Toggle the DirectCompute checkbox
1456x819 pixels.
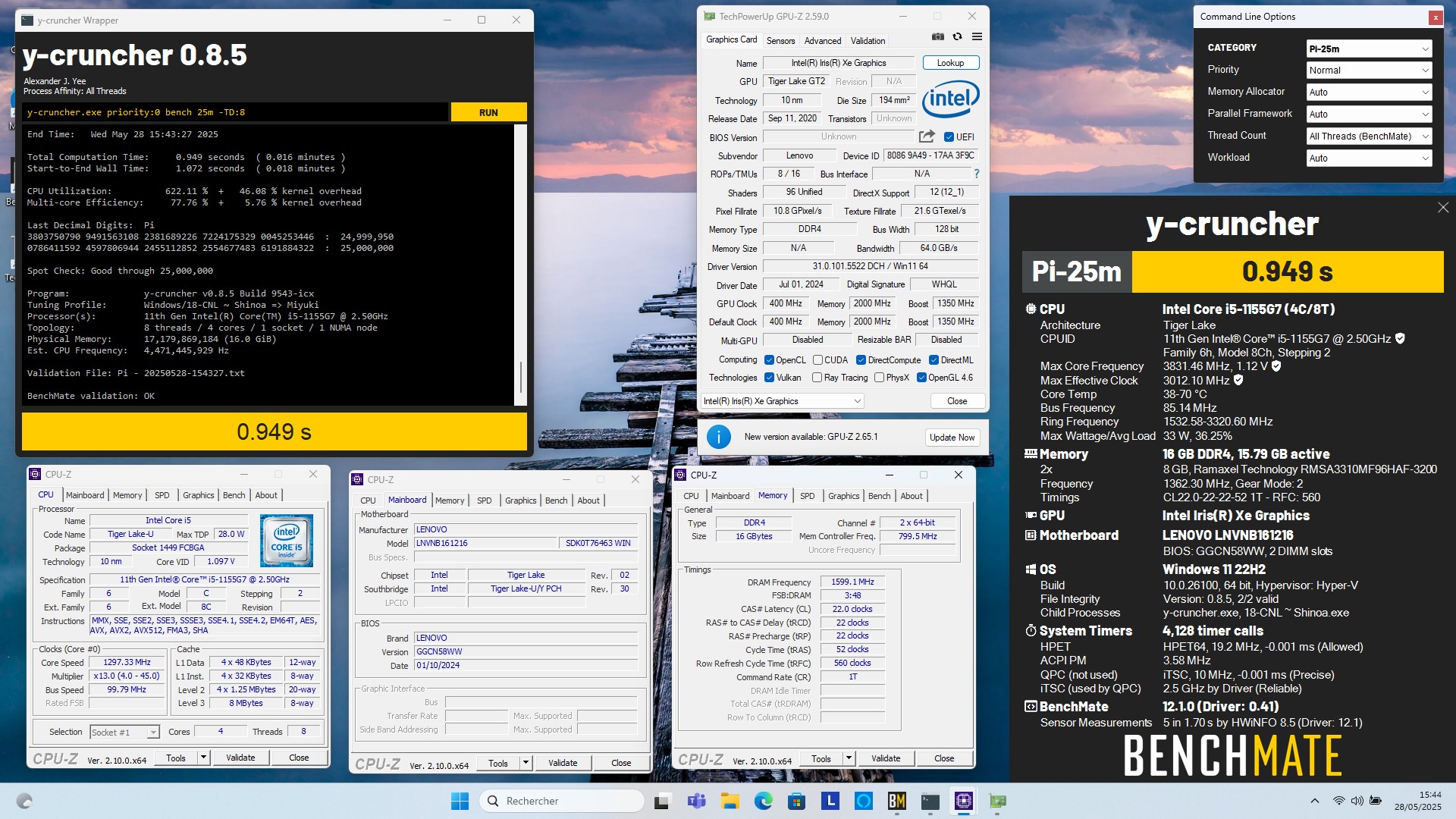[861, 360]
